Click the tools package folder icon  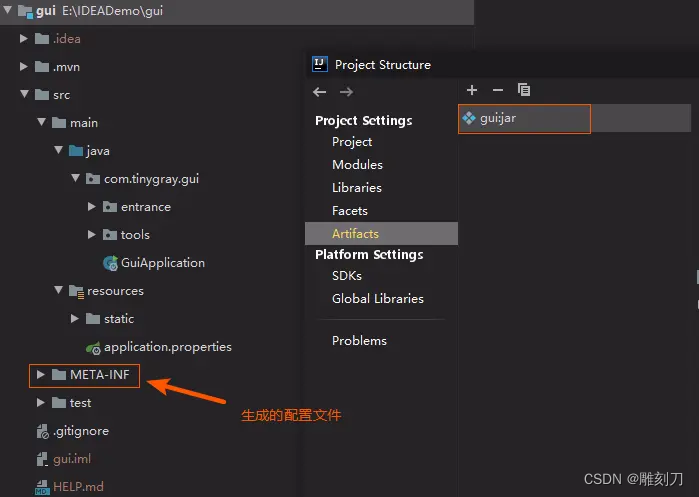[x=110, y=235]
